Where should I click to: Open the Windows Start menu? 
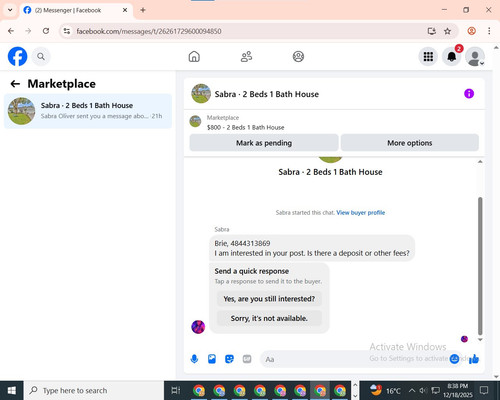coord(12,390)
